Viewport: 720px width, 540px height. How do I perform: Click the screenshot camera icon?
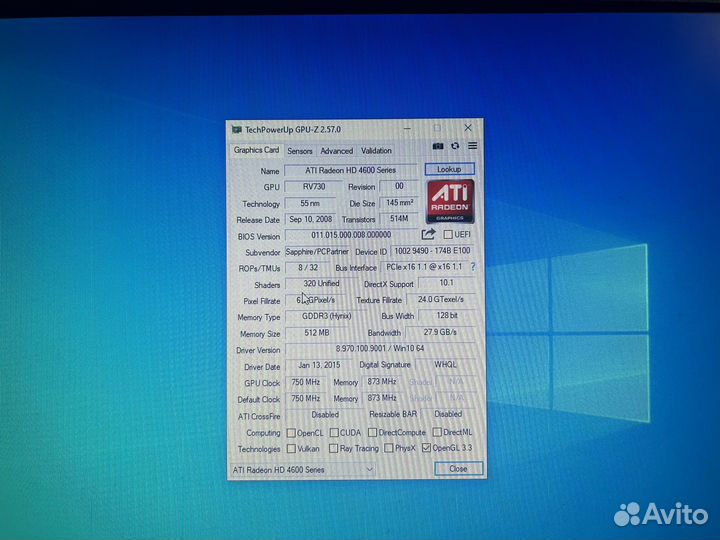[438, 146]
